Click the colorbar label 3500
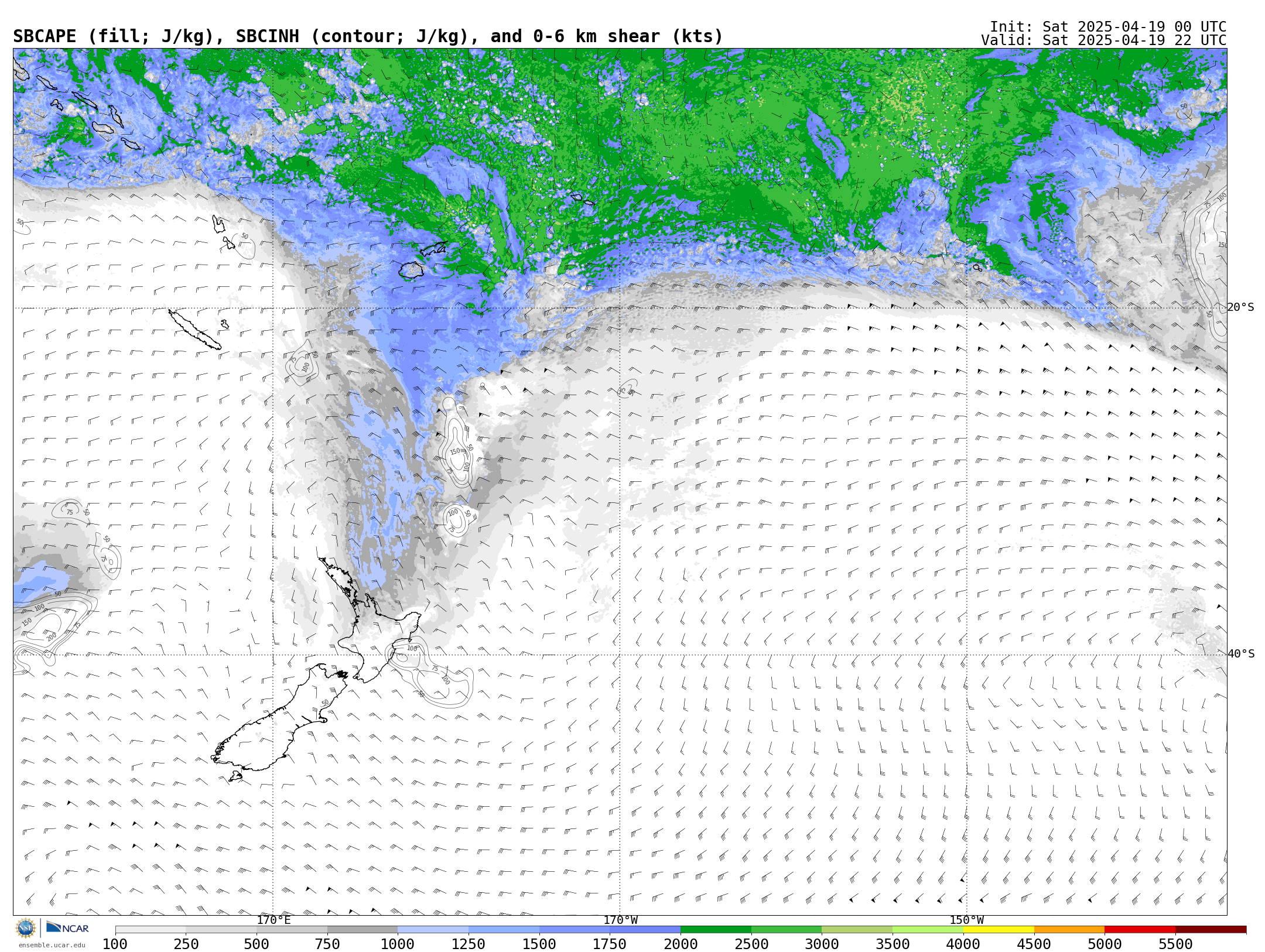 (x=893, y=944)
